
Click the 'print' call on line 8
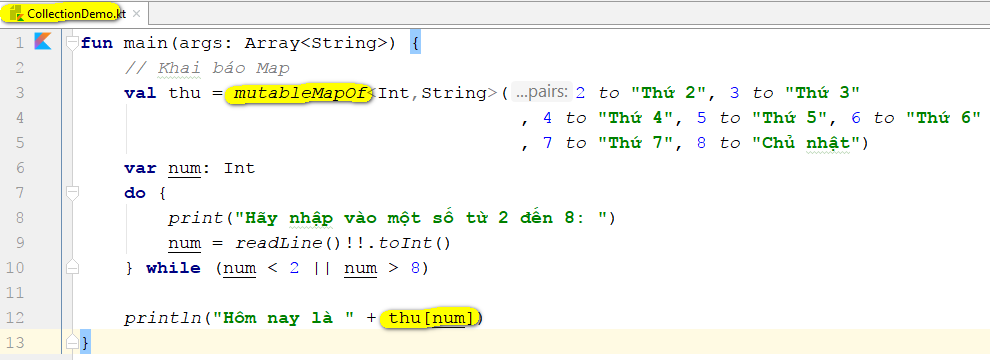click(x=195, y=219)
